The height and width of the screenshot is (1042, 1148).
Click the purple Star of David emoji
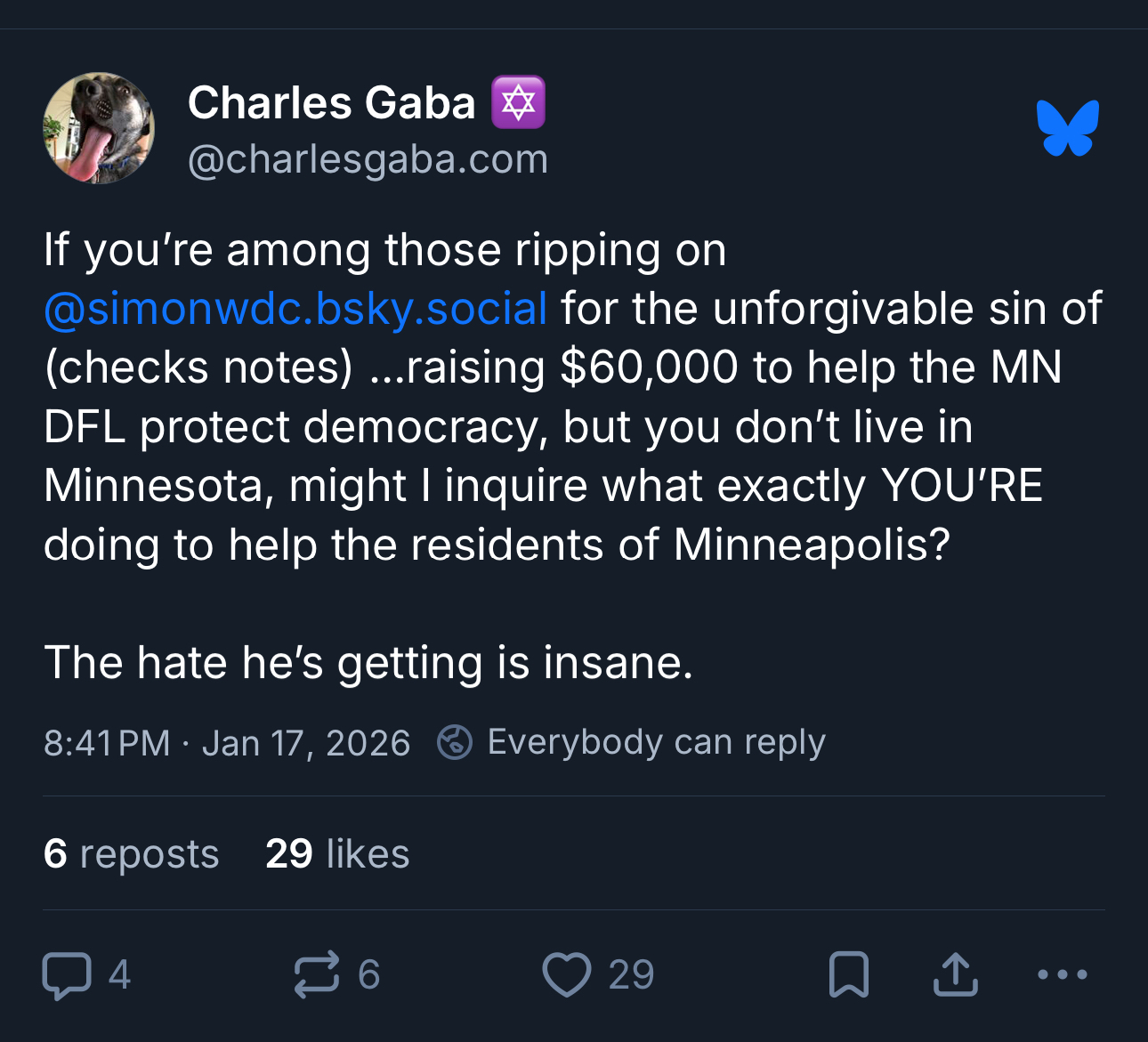(518, 103)
